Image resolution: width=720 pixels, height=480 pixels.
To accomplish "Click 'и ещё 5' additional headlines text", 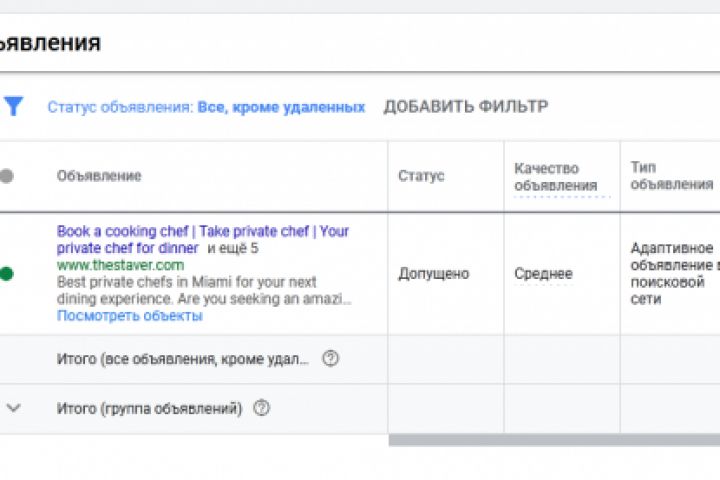I will tap(233, 248).
